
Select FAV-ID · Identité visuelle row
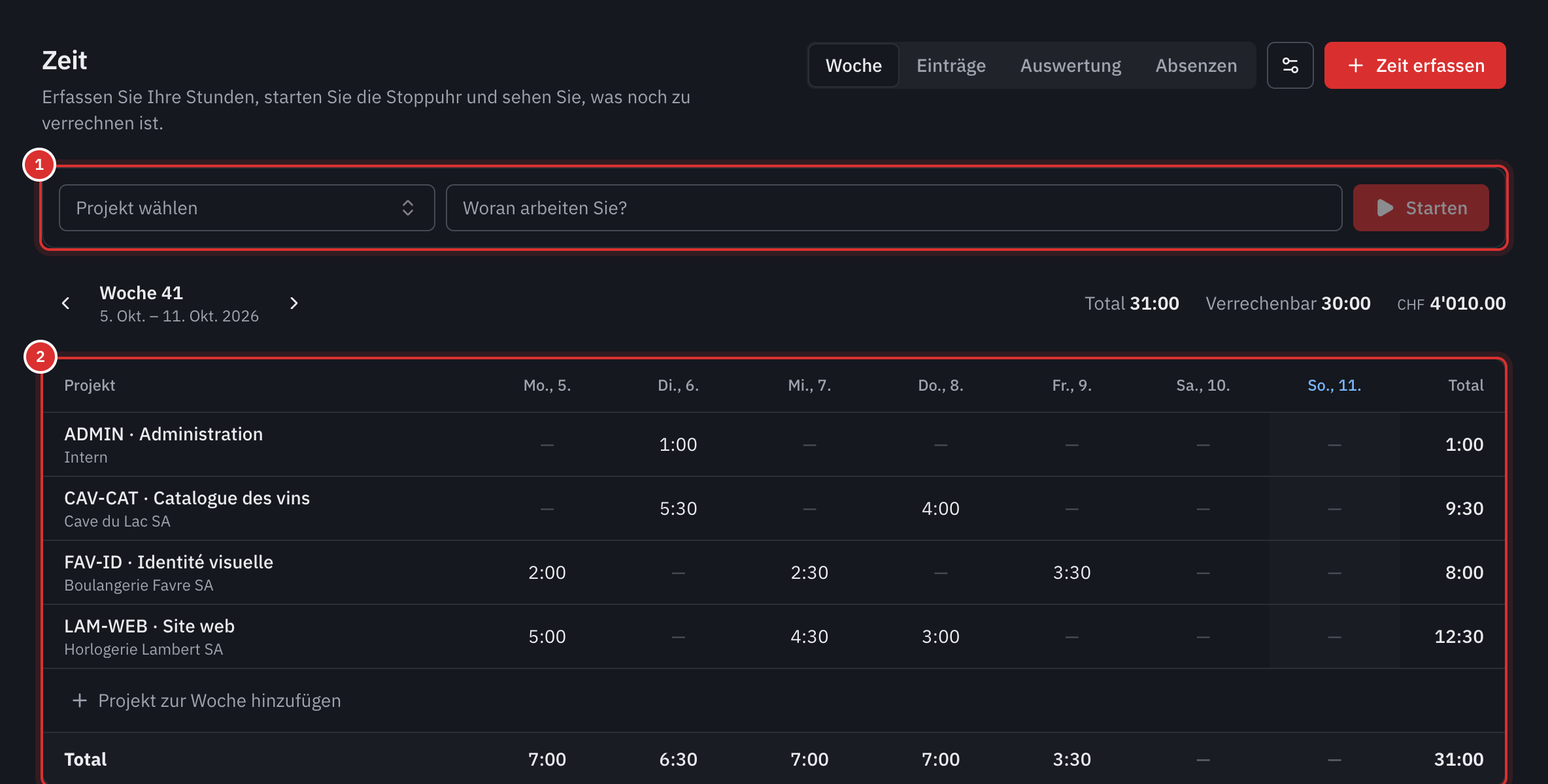[773, 572]
